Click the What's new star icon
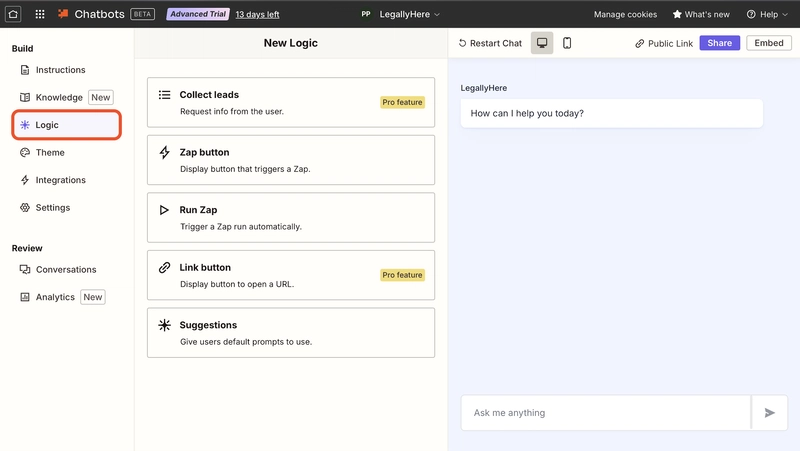 [x=677, y=14]
